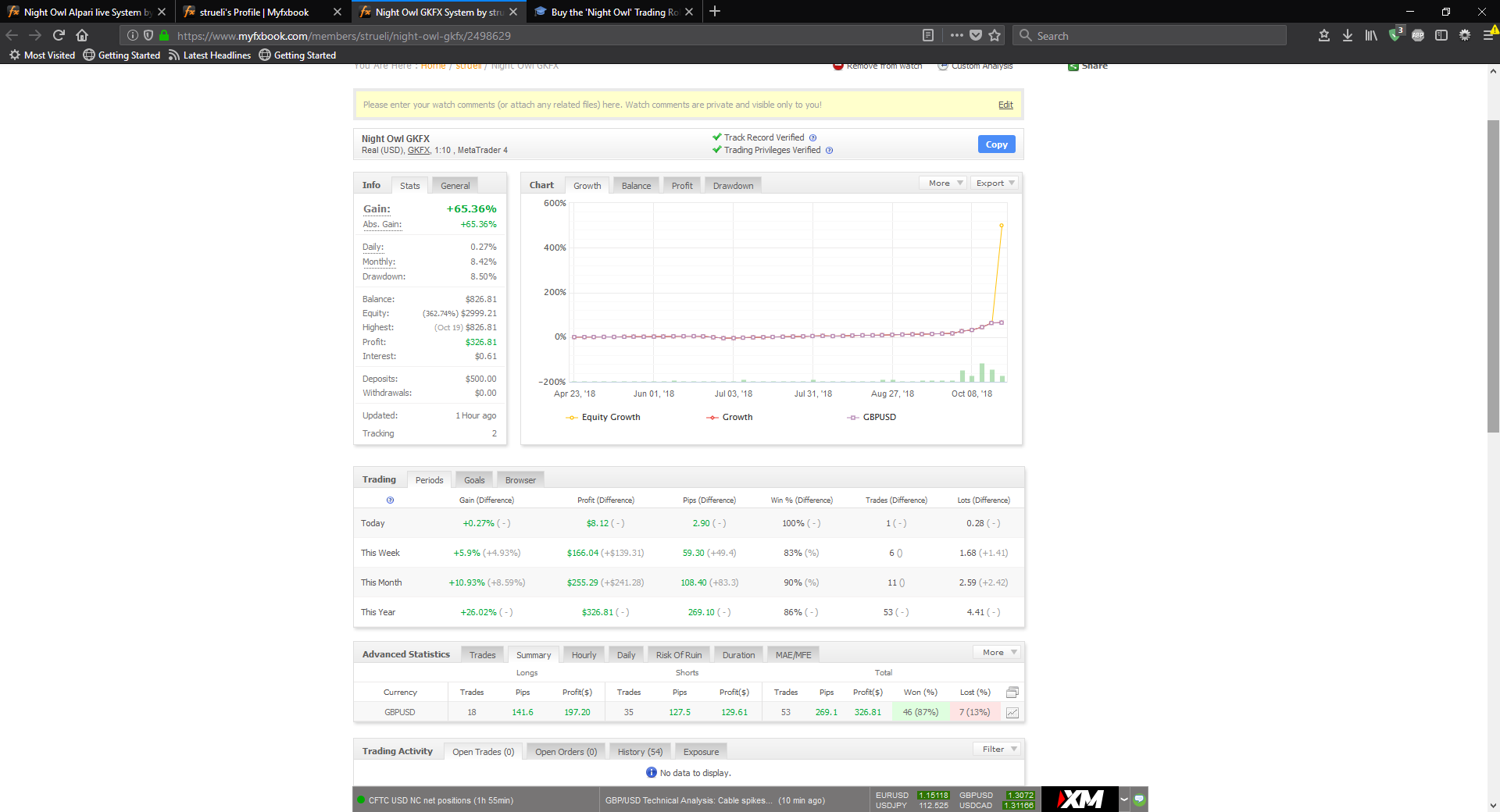The image size is (1500, 812).
Task: Click the blue Copy button
Action: (996, 144)
